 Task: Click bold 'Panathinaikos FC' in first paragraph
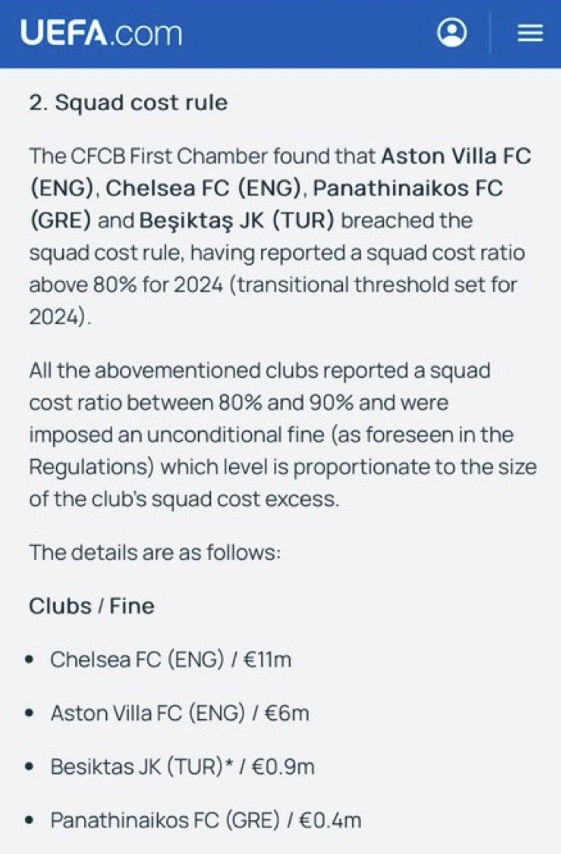tap(408, 188)
